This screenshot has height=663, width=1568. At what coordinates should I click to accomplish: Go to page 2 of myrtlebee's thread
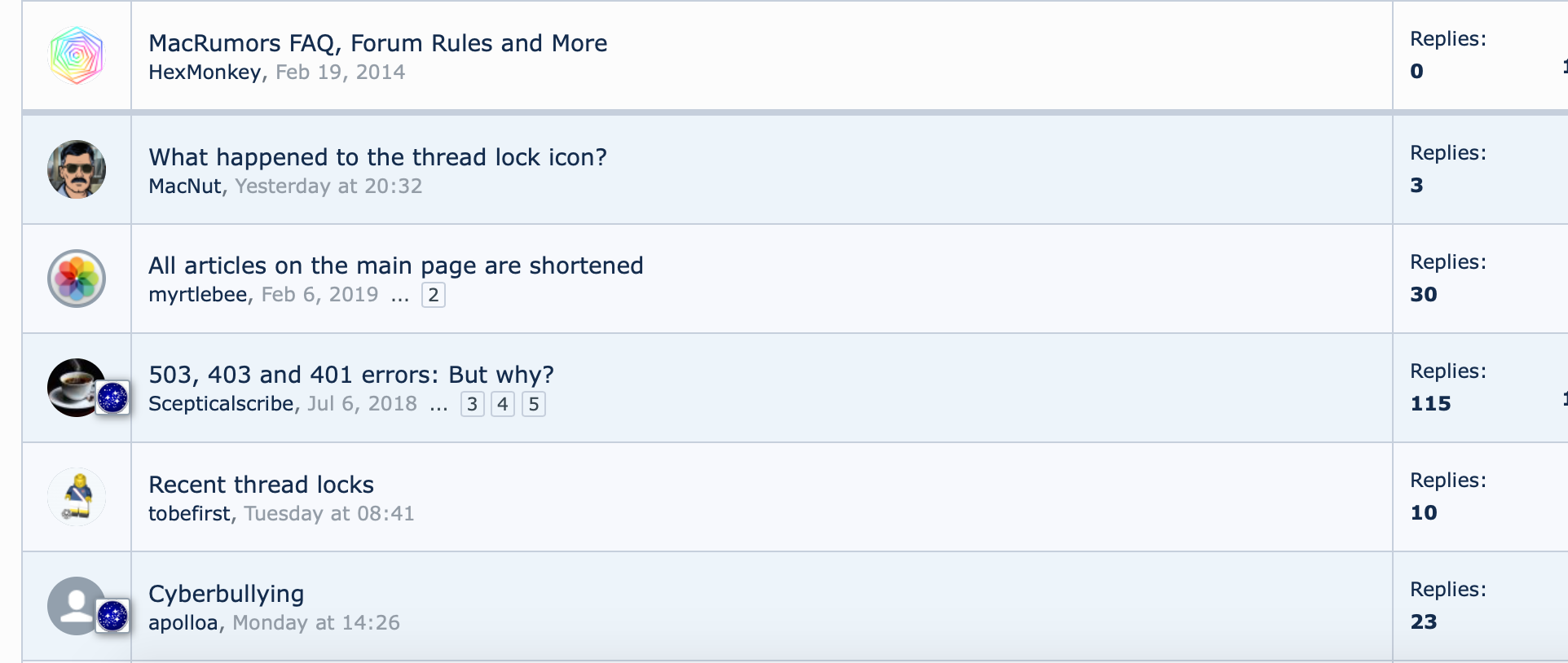tap(434, 295)
